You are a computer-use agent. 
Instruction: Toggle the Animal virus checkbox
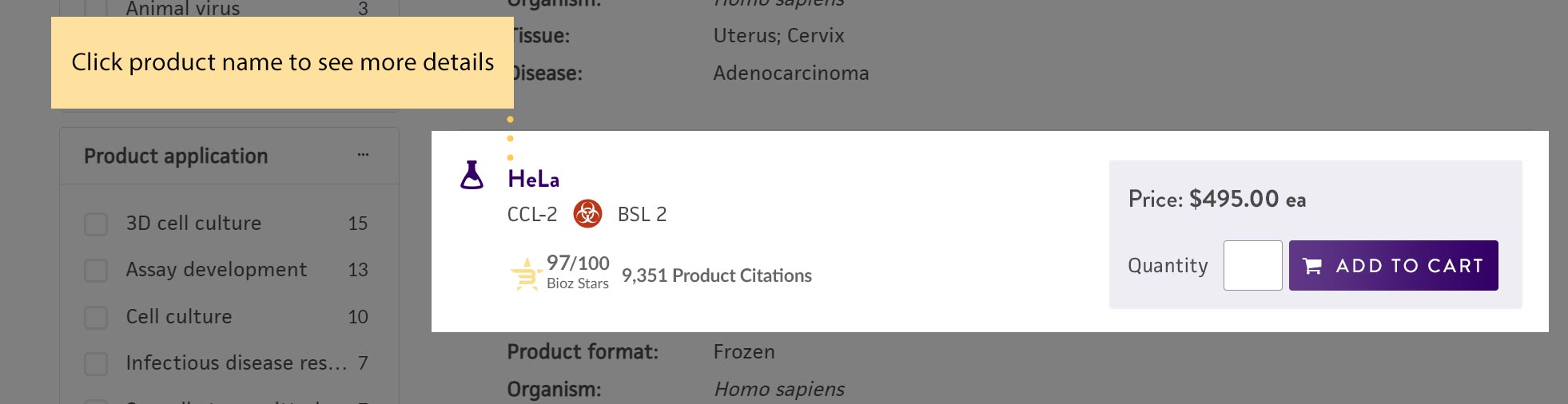point(96,8)
